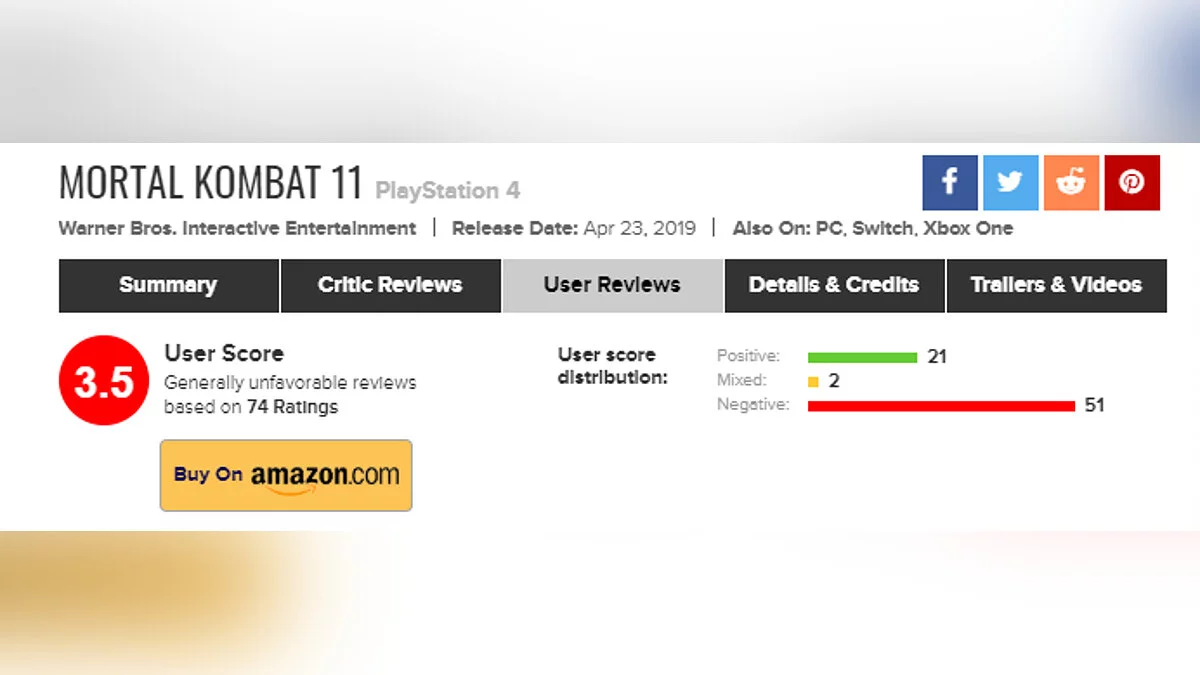Viewport: 1200px width, 675px height.
Task: Open the PC version link
Action: click(827, 228)
